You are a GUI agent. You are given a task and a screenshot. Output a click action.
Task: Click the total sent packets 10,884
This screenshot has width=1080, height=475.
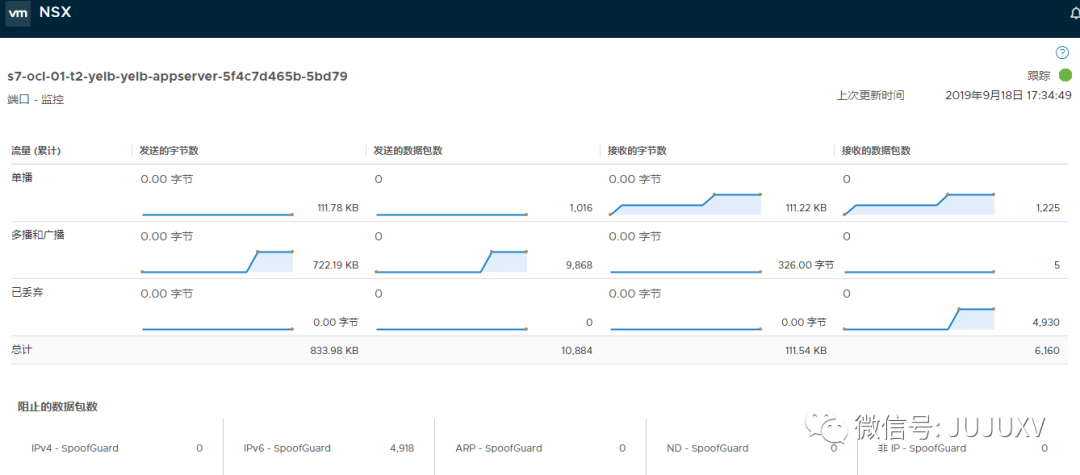[x=577, y=350]
